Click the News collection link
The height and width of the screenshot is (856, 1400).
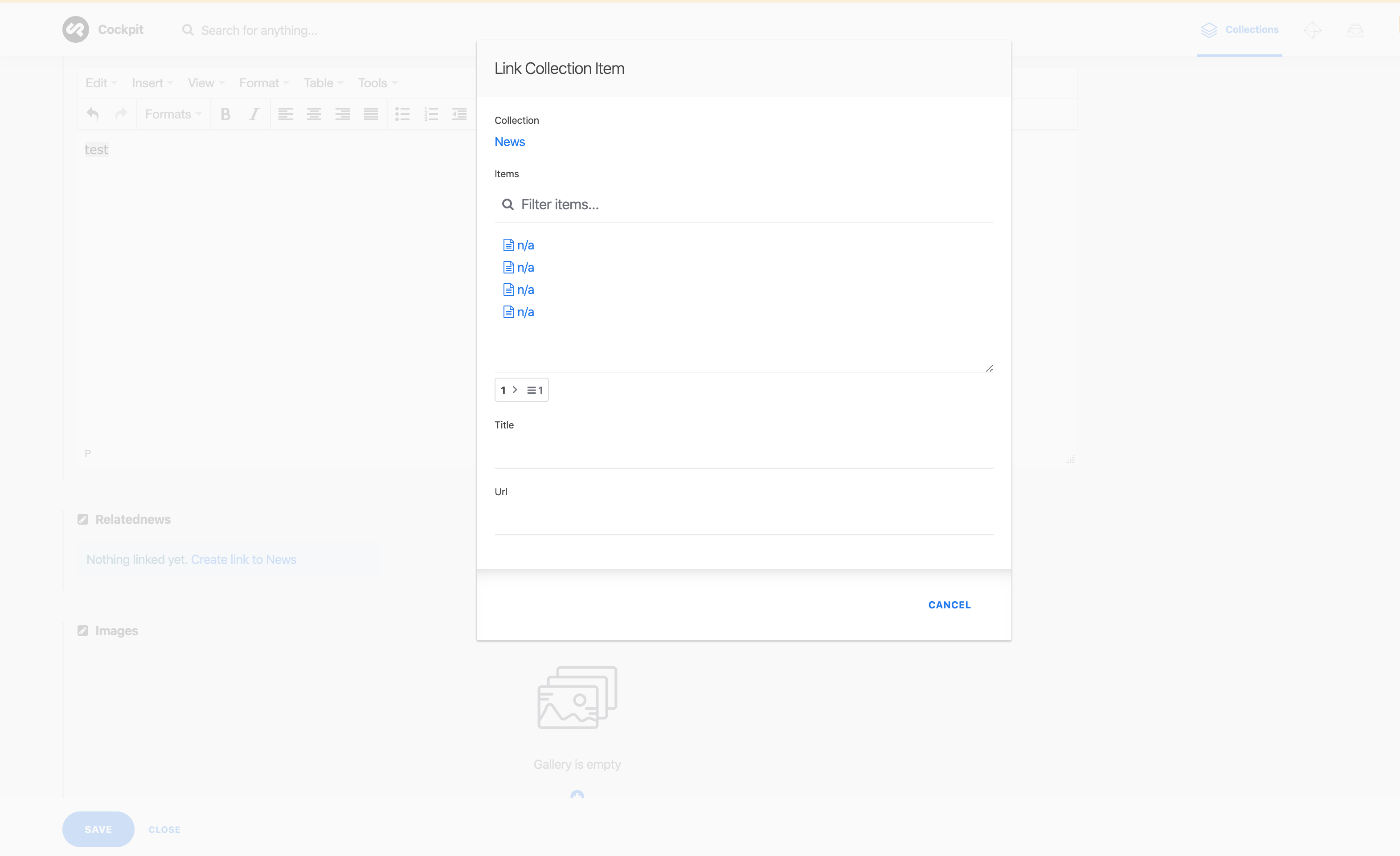[510, 142]
